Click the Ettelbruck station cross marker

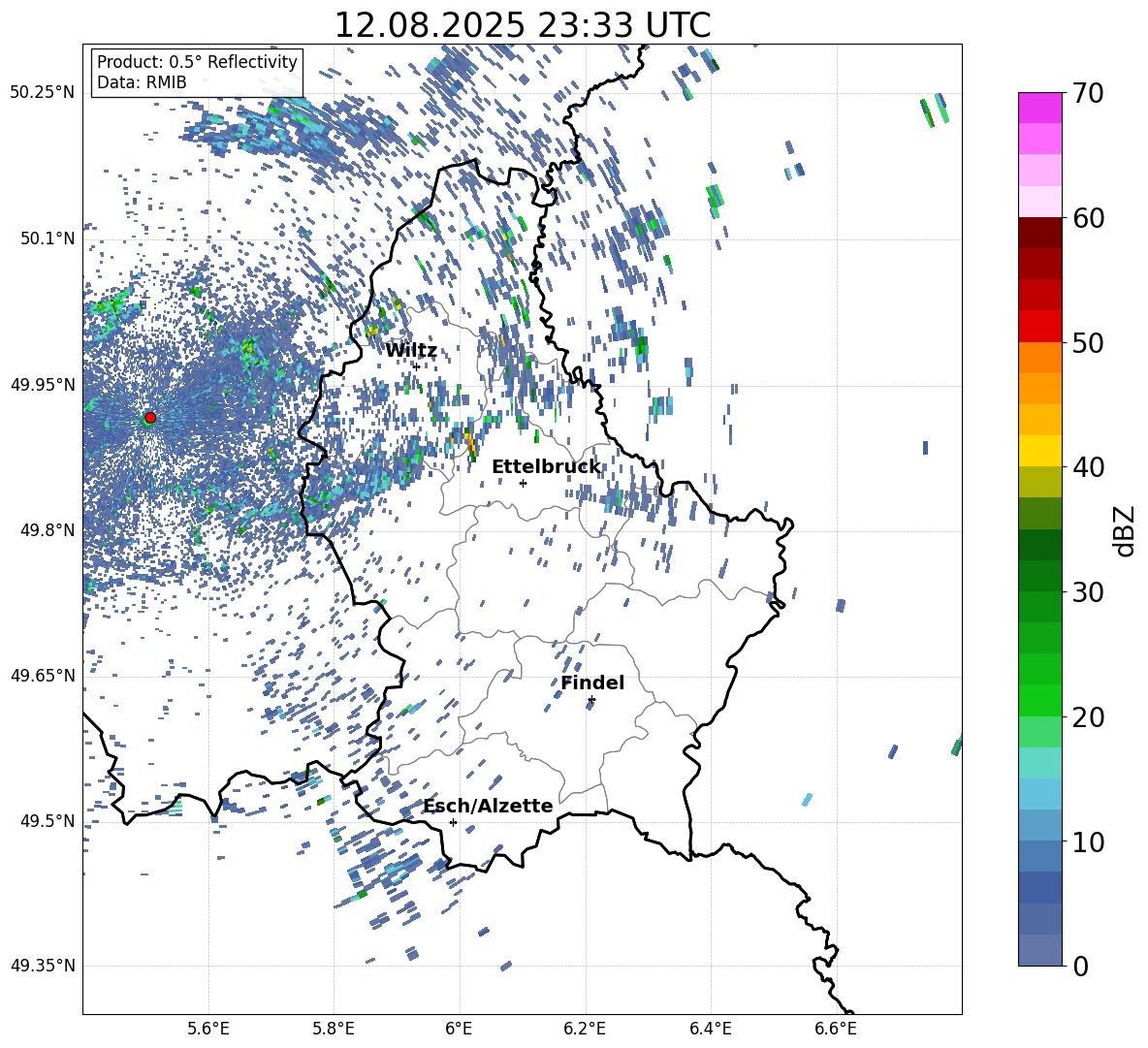523,483
